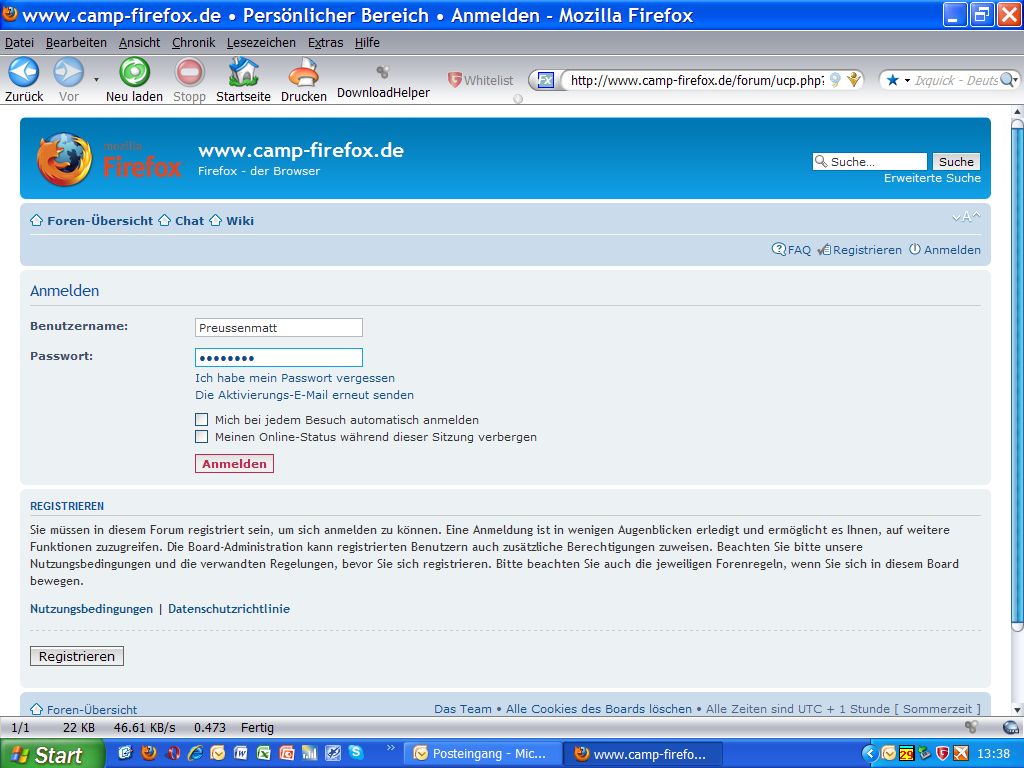Screen dimensions: 1024x768
Task: Open the Das Team footer link
Action: (463, 709)
